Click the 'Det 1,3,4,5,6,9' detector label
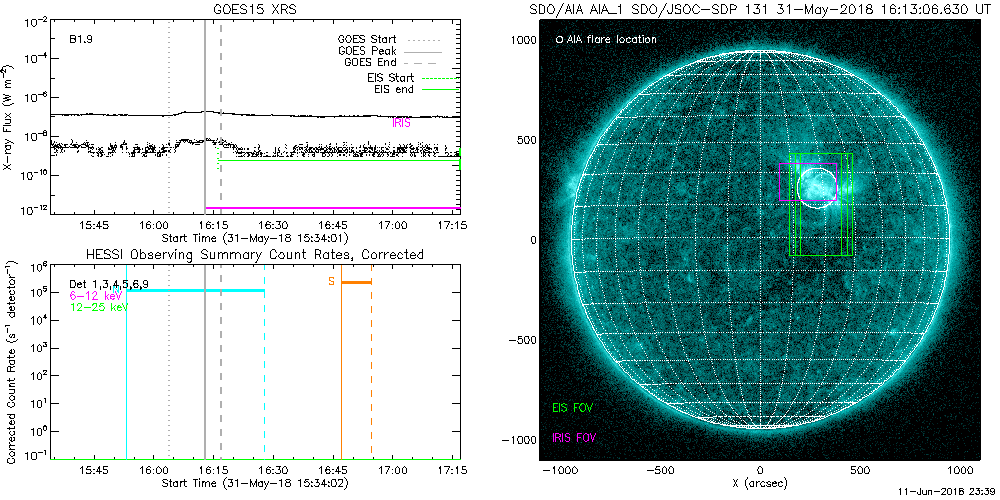This screenshot has width=1000, height=500. coord(109,283)
